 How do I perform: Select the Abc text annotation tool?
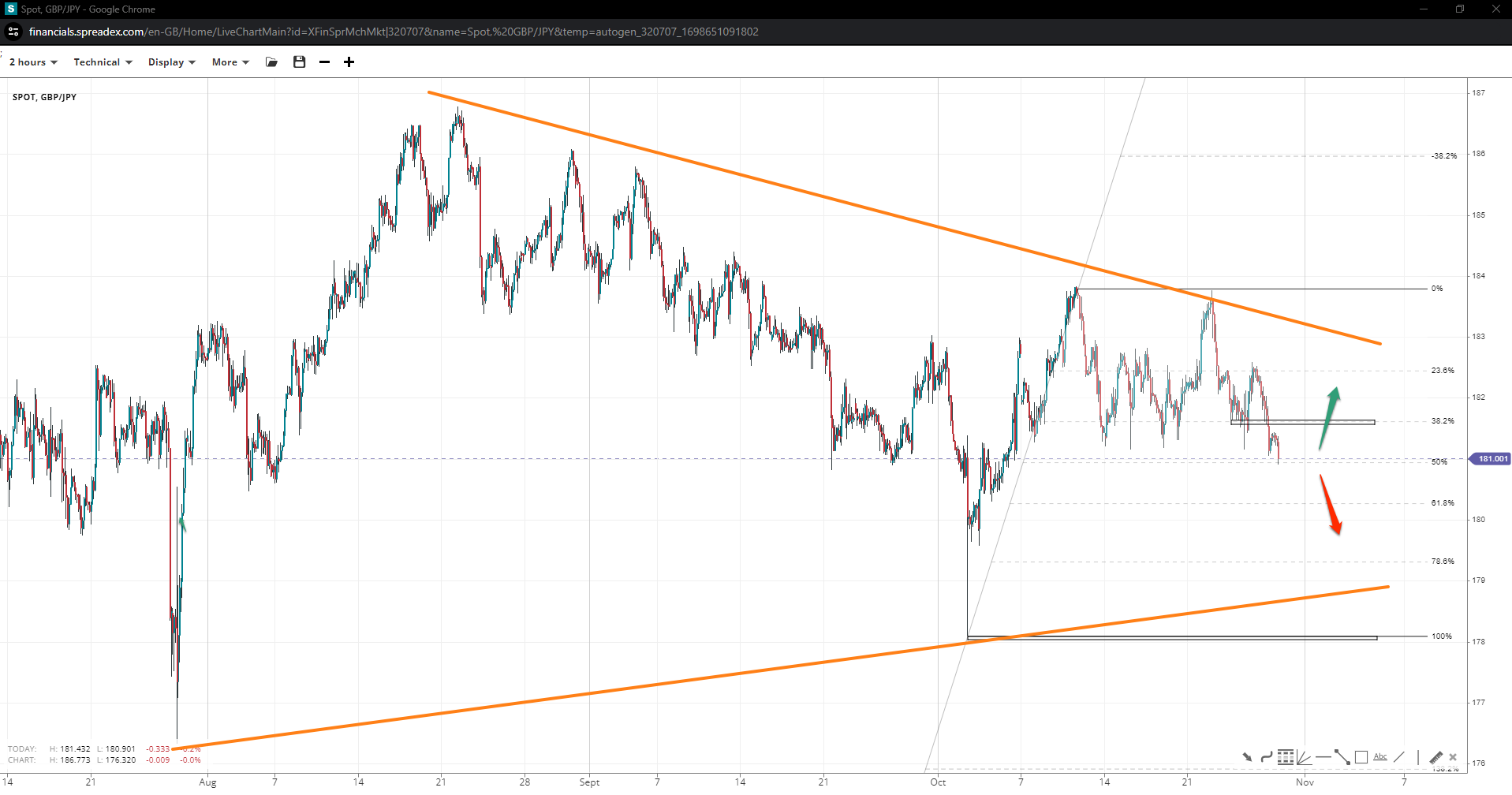[1379, 757]
